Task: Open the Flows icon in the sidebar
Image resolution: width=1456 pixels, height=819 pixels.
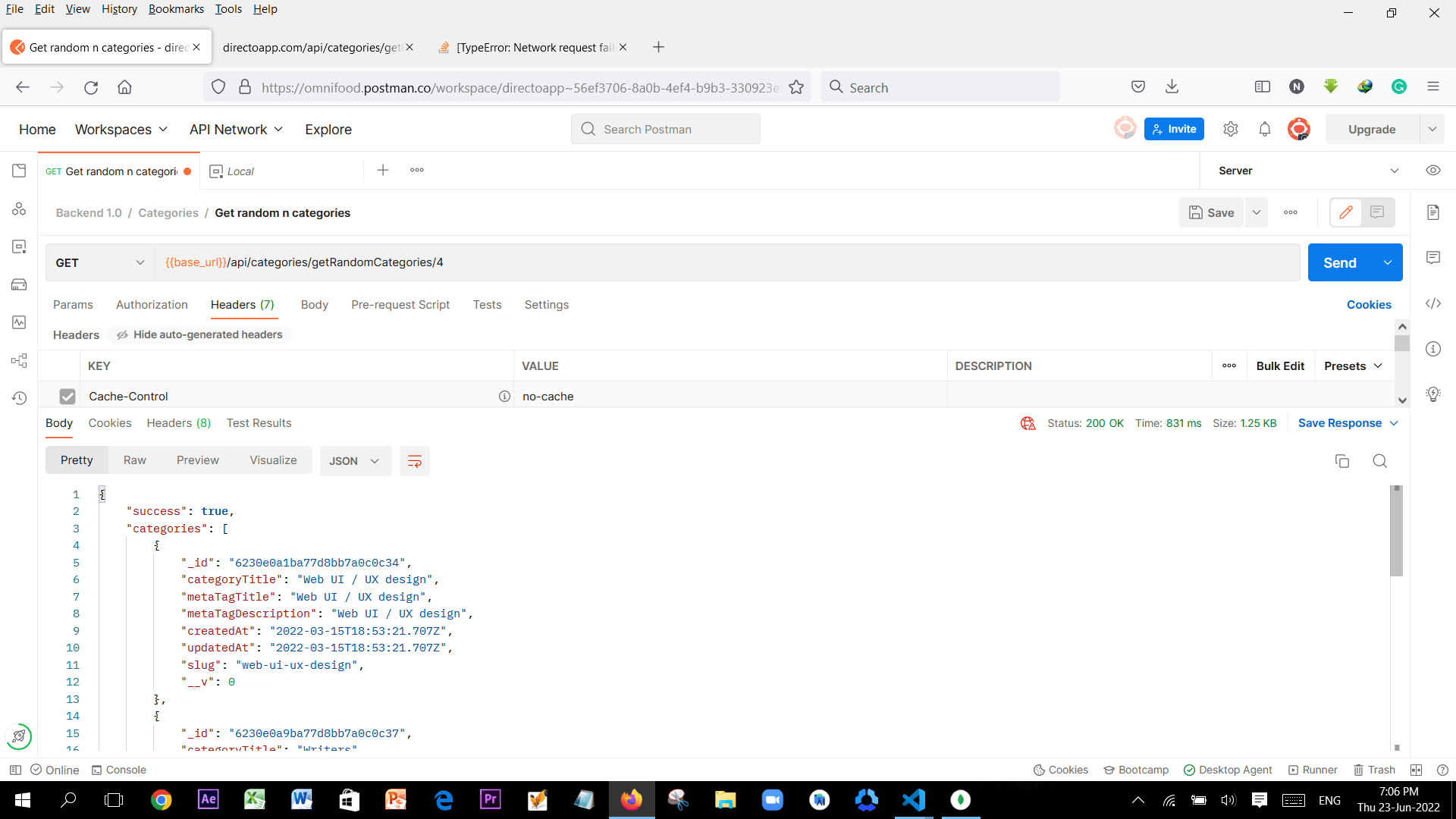Action: pos(19,360)
